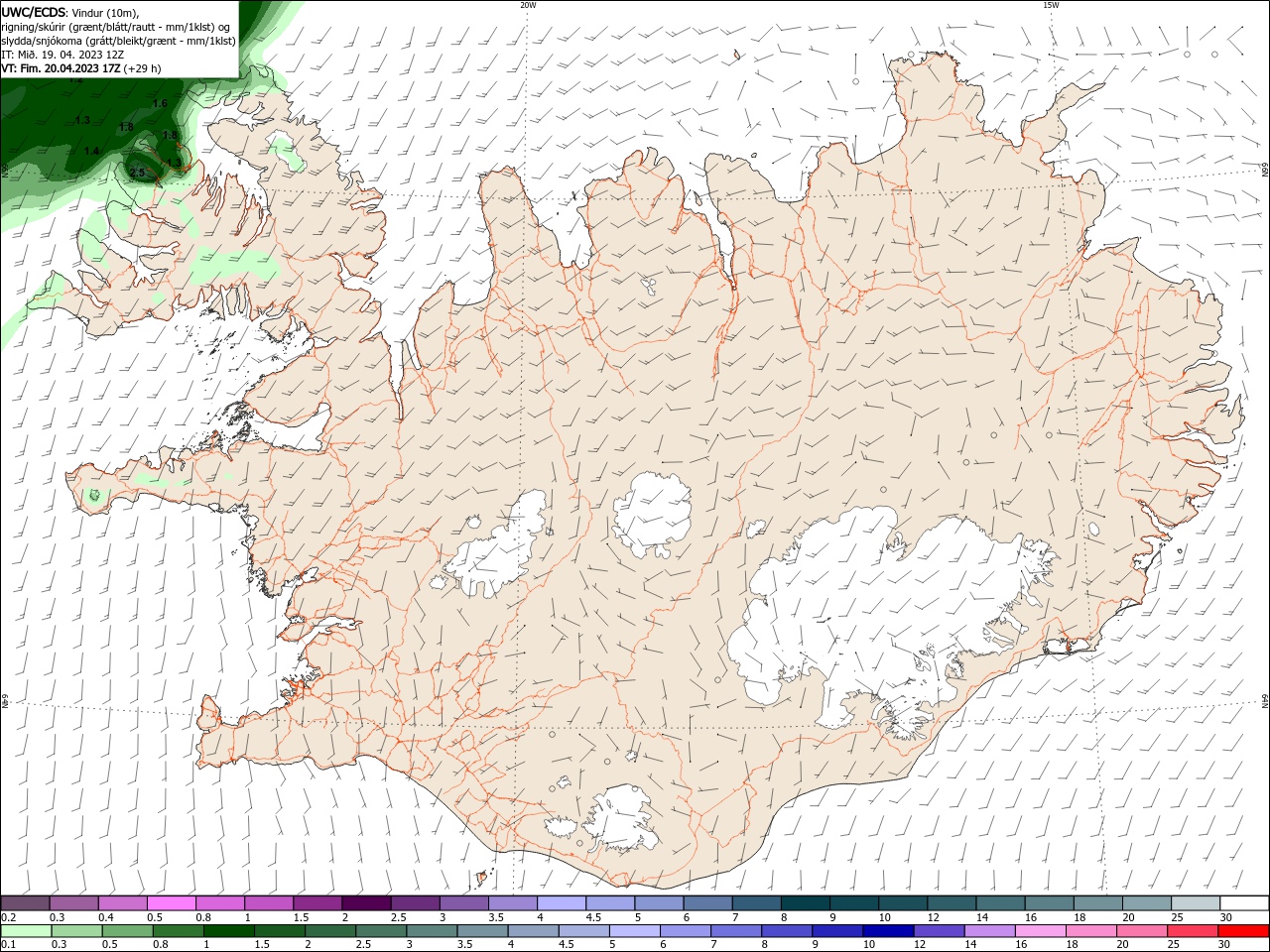Select the upper-row slate blue swatch labeled 6

pyautogui.click(x=707, y=903)
